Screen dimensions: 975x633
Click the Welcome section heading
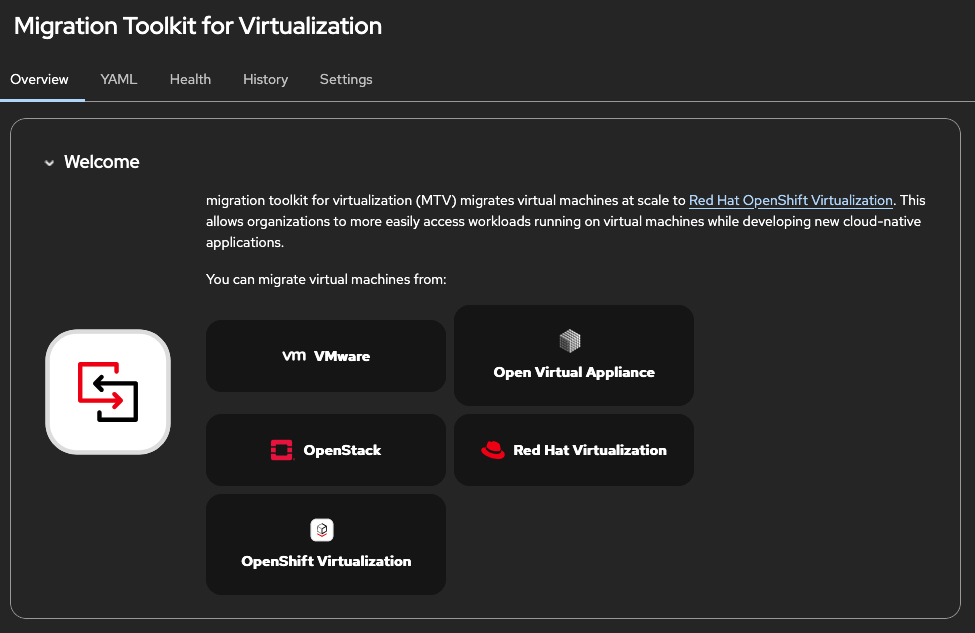[102, 162]
